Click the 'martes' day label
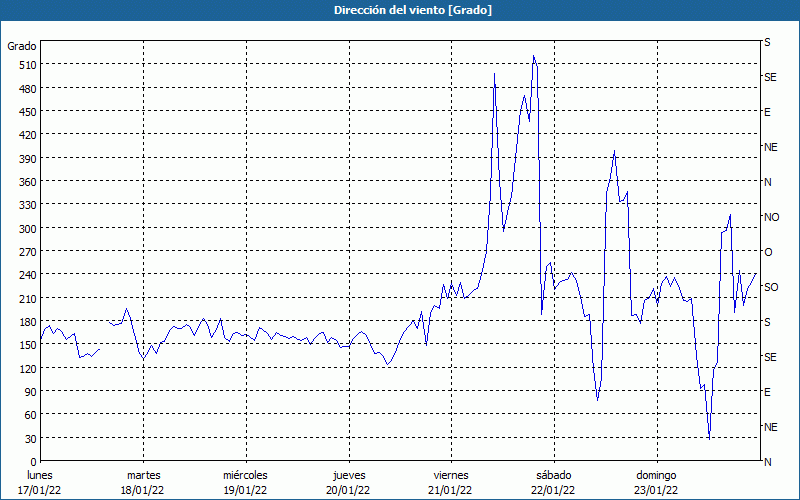 click(x=144, y=475)
